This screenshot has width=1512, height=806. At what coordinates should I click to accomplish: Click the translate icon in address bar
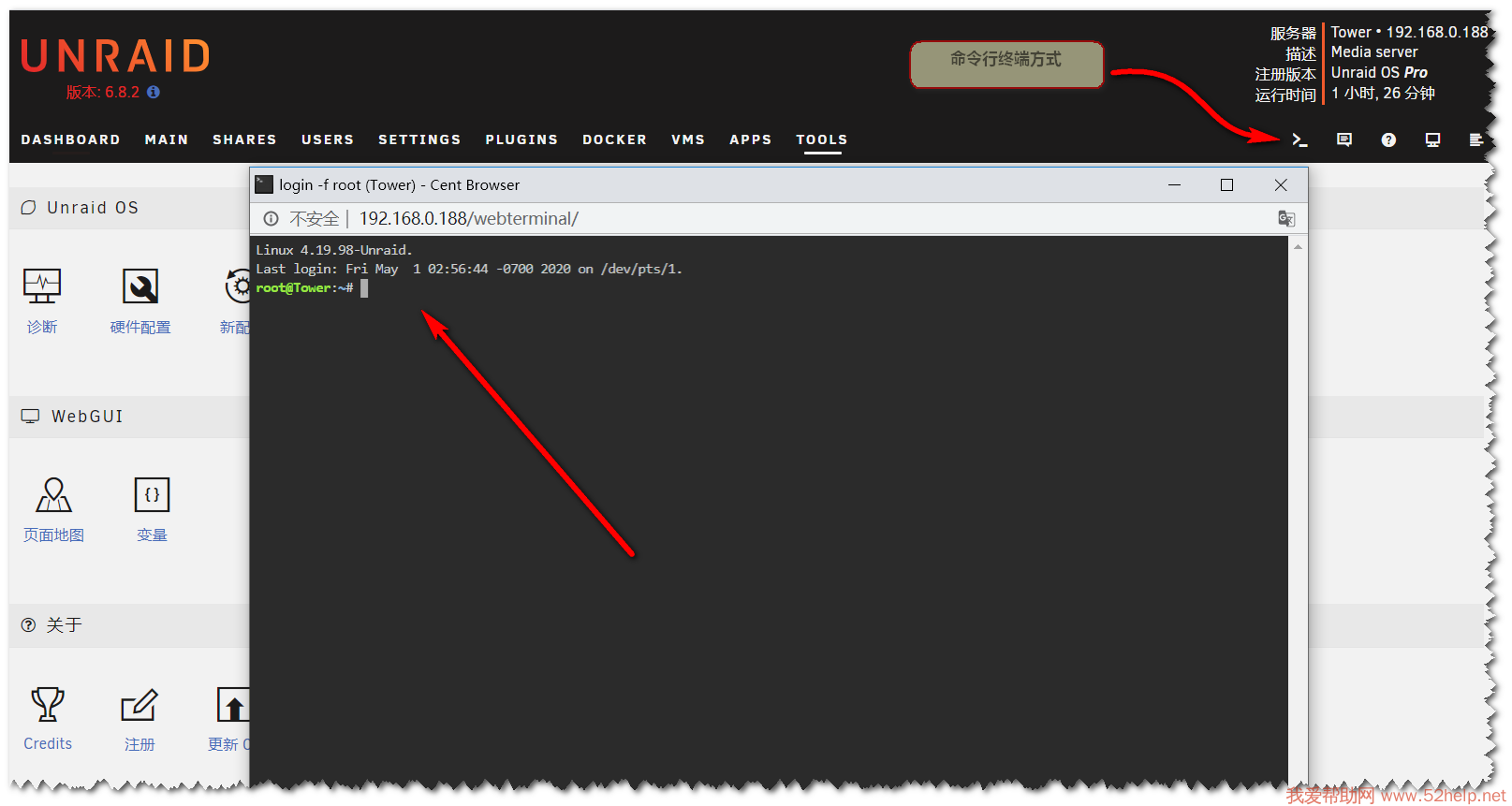point(1286,218)
